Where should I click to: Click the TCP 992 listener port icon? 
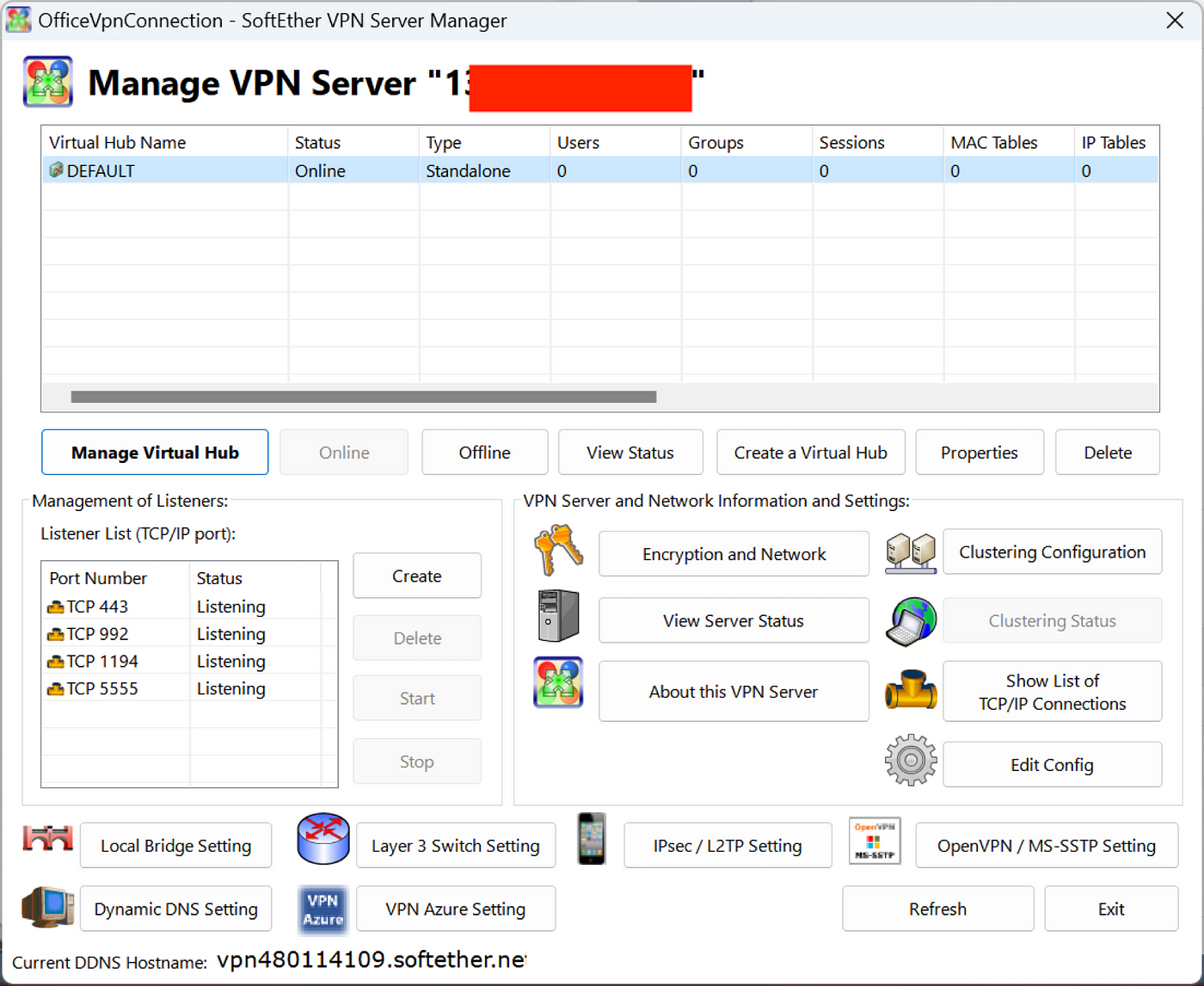[56, 634]
